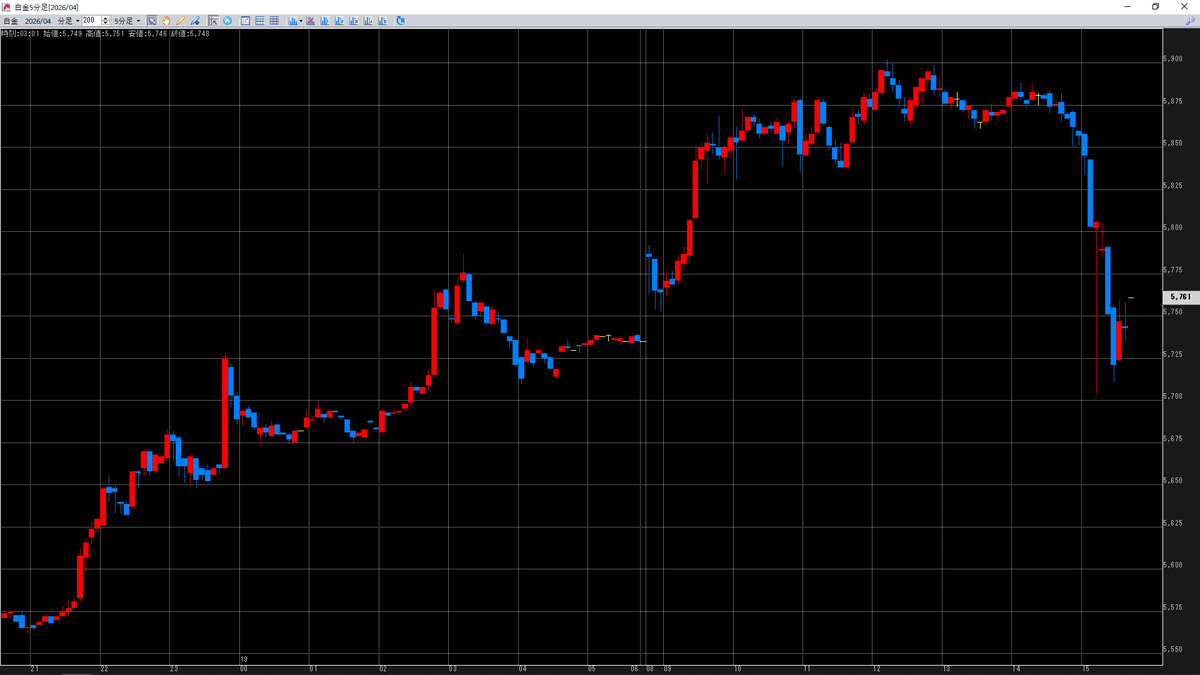Image resolution: width=1200 pixels, height=675 pixels.
Task: Click the 高値:5,751 high price readout
Action: point(106,34)
